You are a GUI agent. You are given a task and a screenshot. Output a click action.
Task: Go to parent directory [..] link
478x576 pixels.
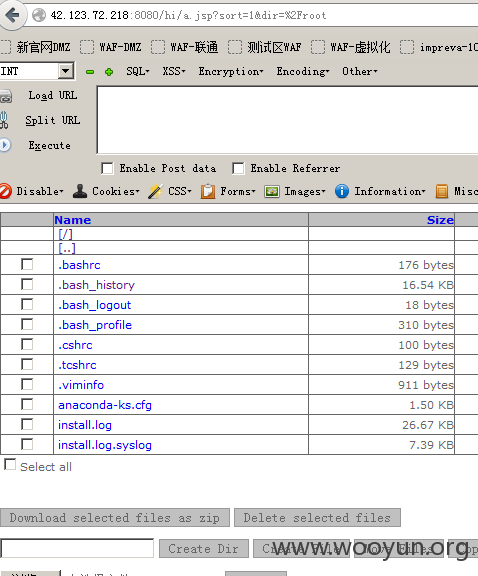67,248
